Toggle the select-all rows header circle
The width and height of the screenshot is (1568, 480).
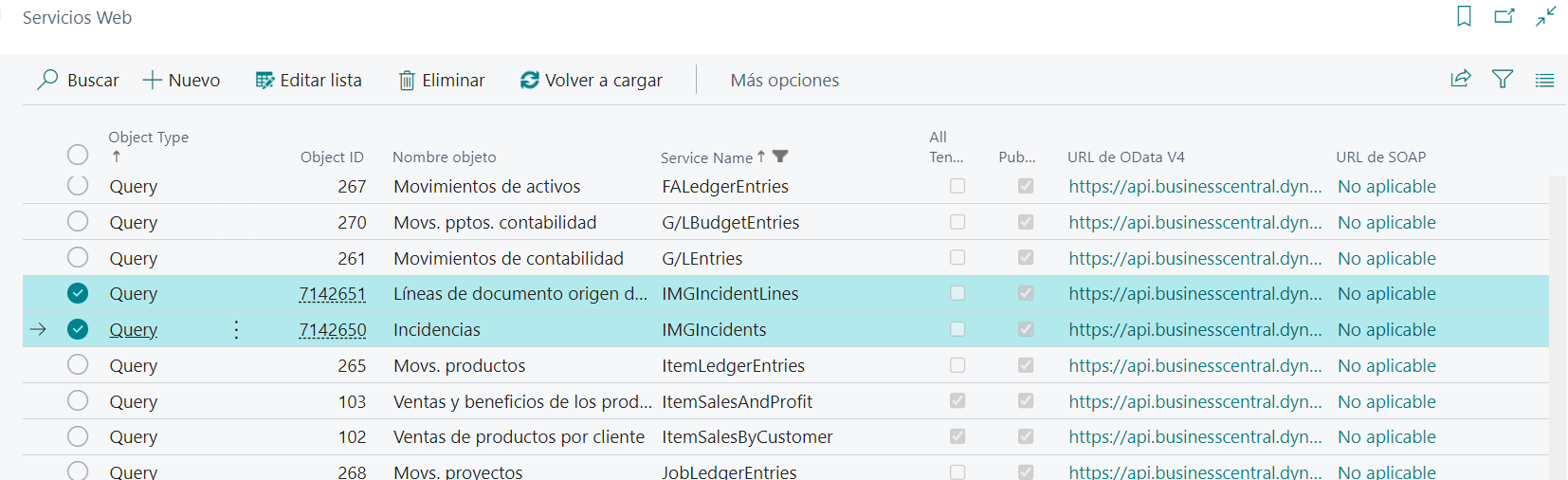(78, 155)
